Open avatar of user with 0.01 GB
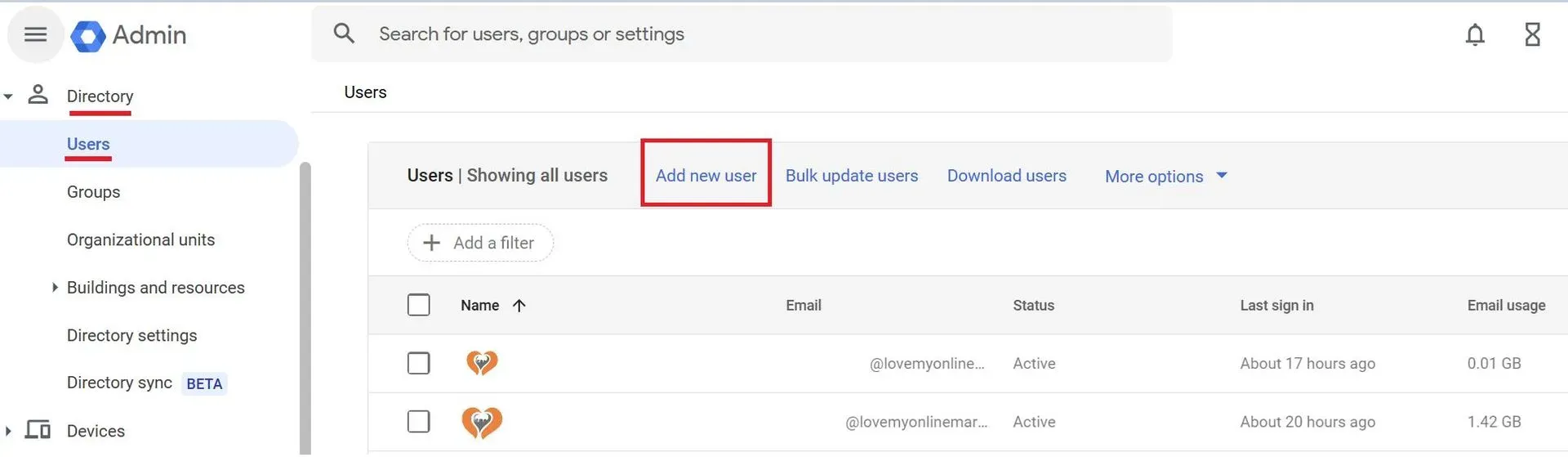Viewport: 1568px width, 457px height. point(482,363)
